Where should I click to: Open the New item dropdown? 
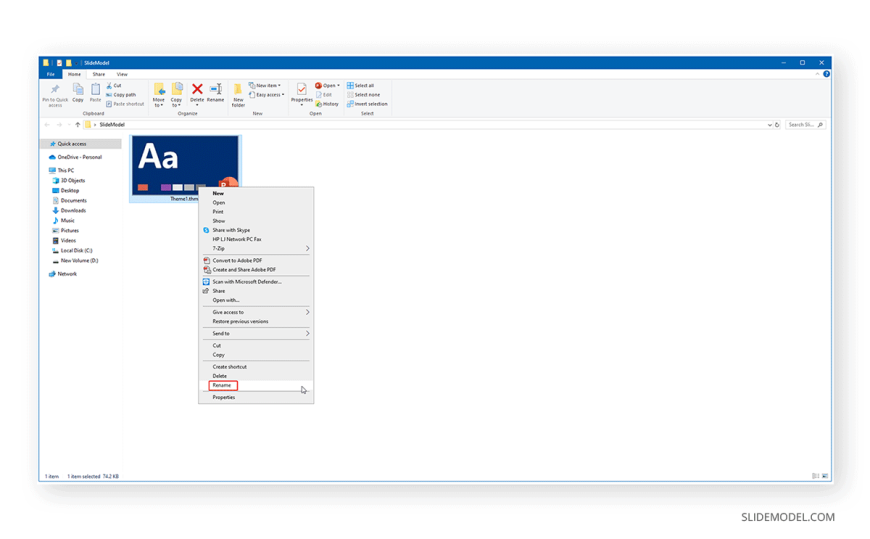[x=265, y=85]
